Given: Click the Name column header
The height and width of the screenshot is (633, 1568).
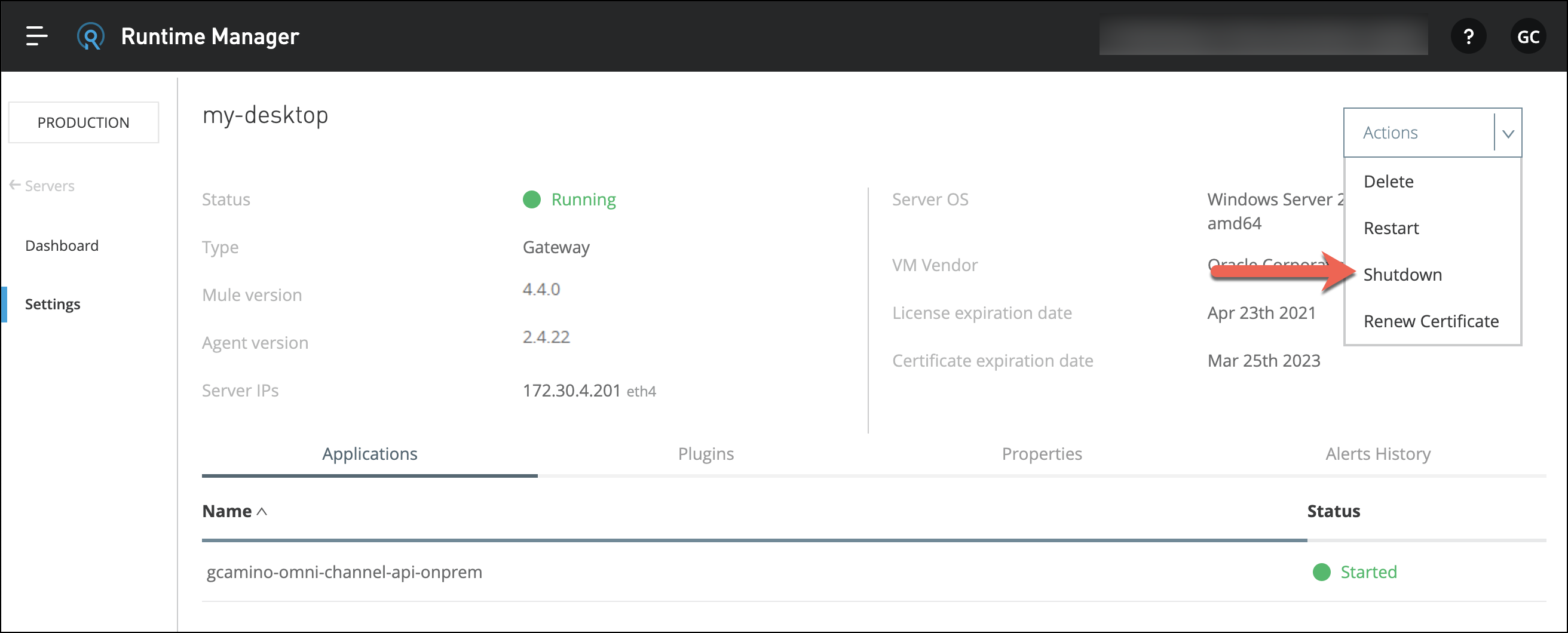Looking at the screenshot, I should (x=226, y=511).
